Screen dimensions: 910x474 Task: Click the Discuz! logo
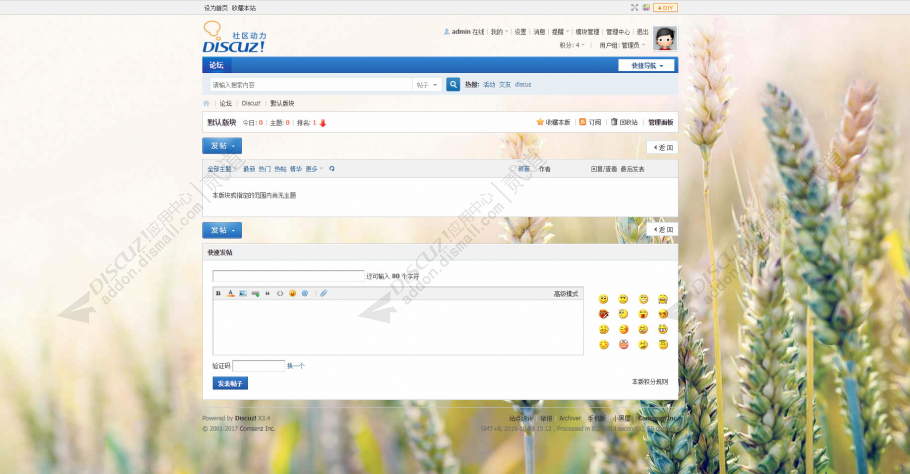pyautogui.click(x=234, y=38)
